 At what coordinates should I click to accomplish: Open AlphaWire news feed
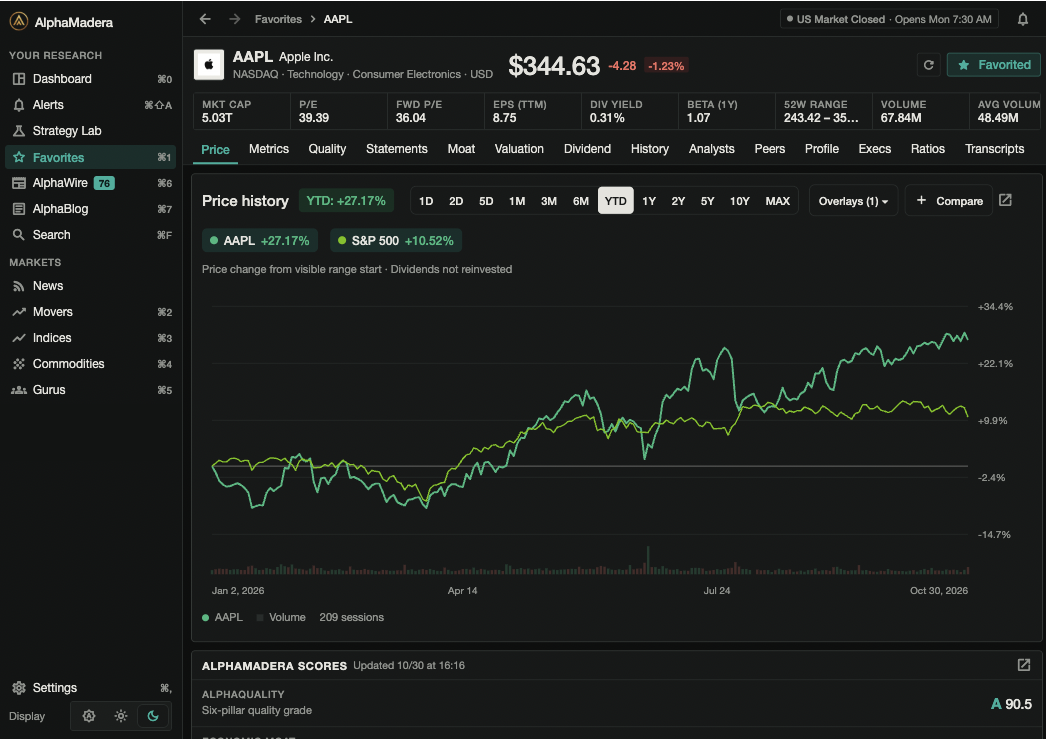91,183
